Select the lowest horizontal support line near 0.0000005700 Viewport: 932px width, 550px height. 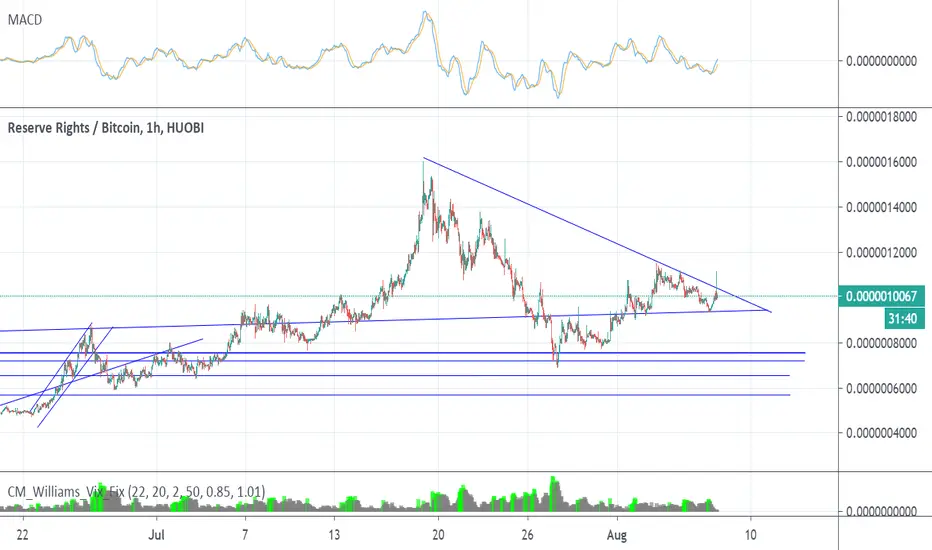click(395, 395)
